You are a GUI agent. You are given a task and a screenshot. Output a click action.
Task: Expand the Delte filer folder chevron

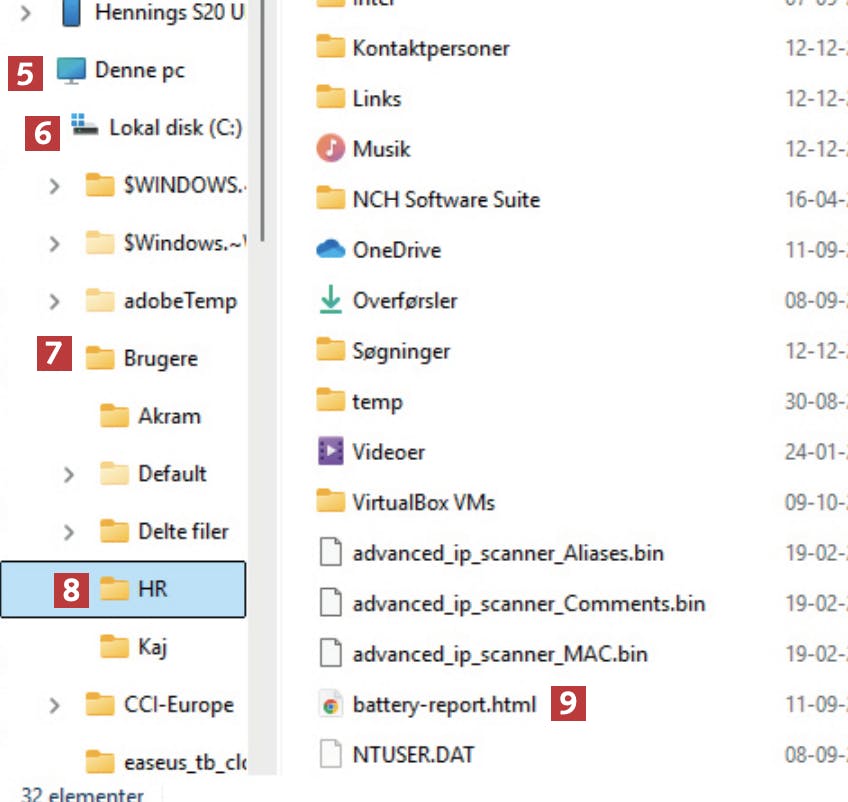point(69,532)
